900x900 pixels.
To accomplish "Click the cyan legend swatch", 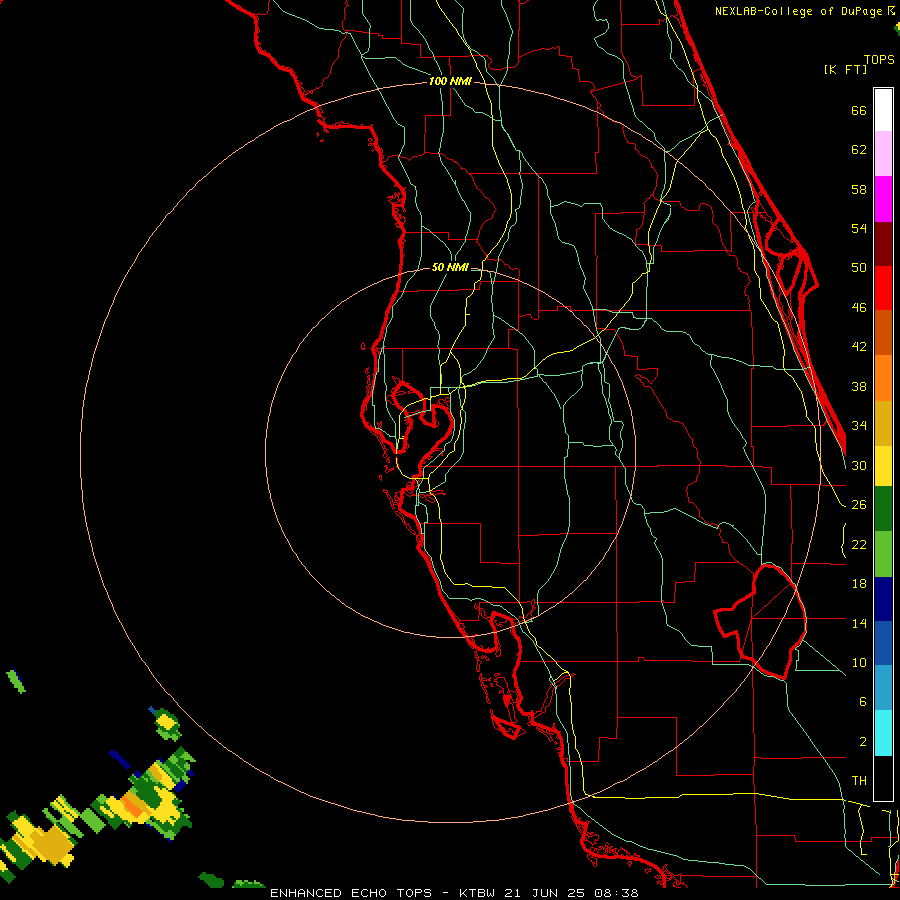I will click(x=883, y=734).
